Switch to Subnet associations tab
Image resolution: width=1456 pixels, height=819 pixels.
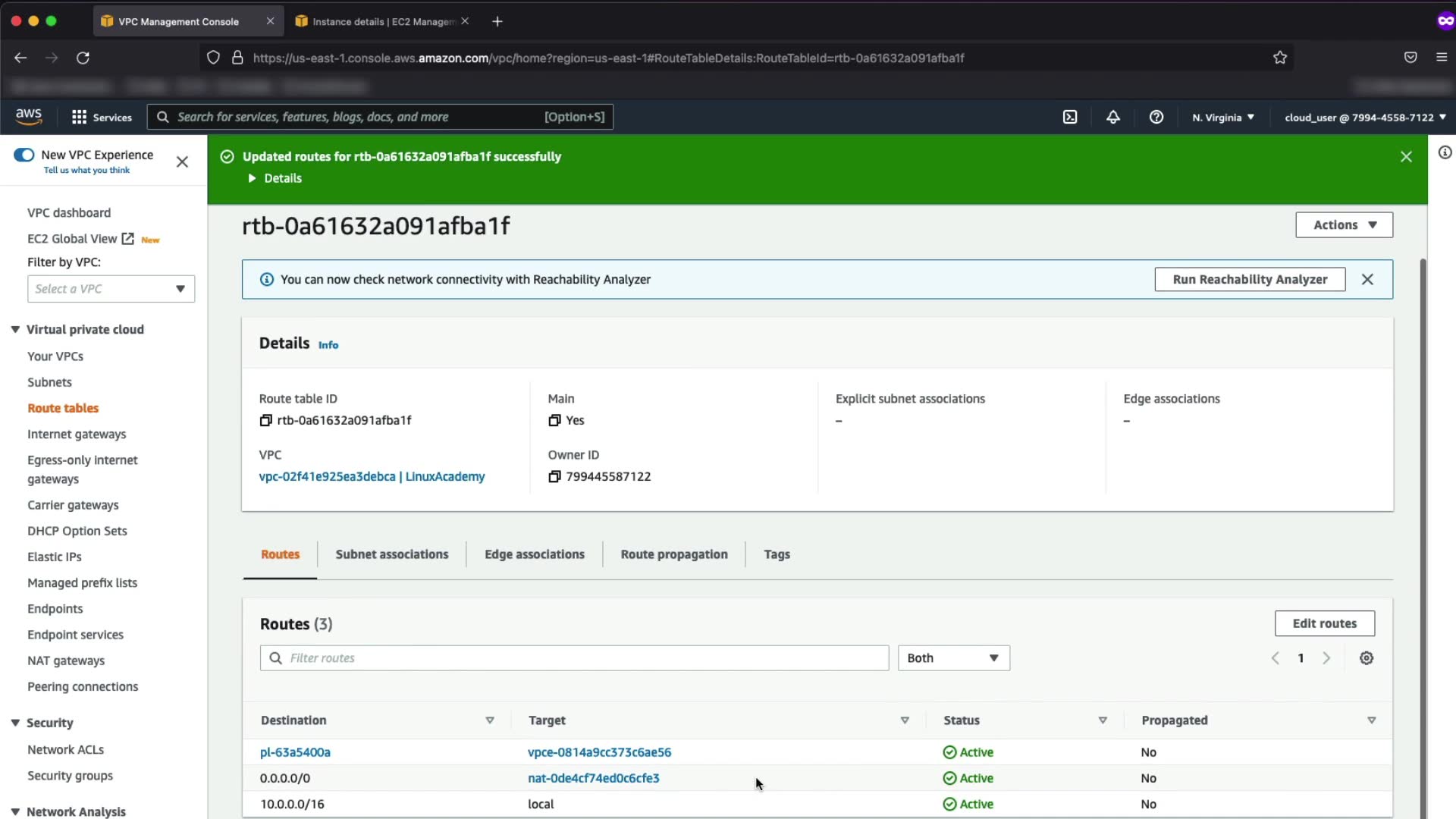391,554
